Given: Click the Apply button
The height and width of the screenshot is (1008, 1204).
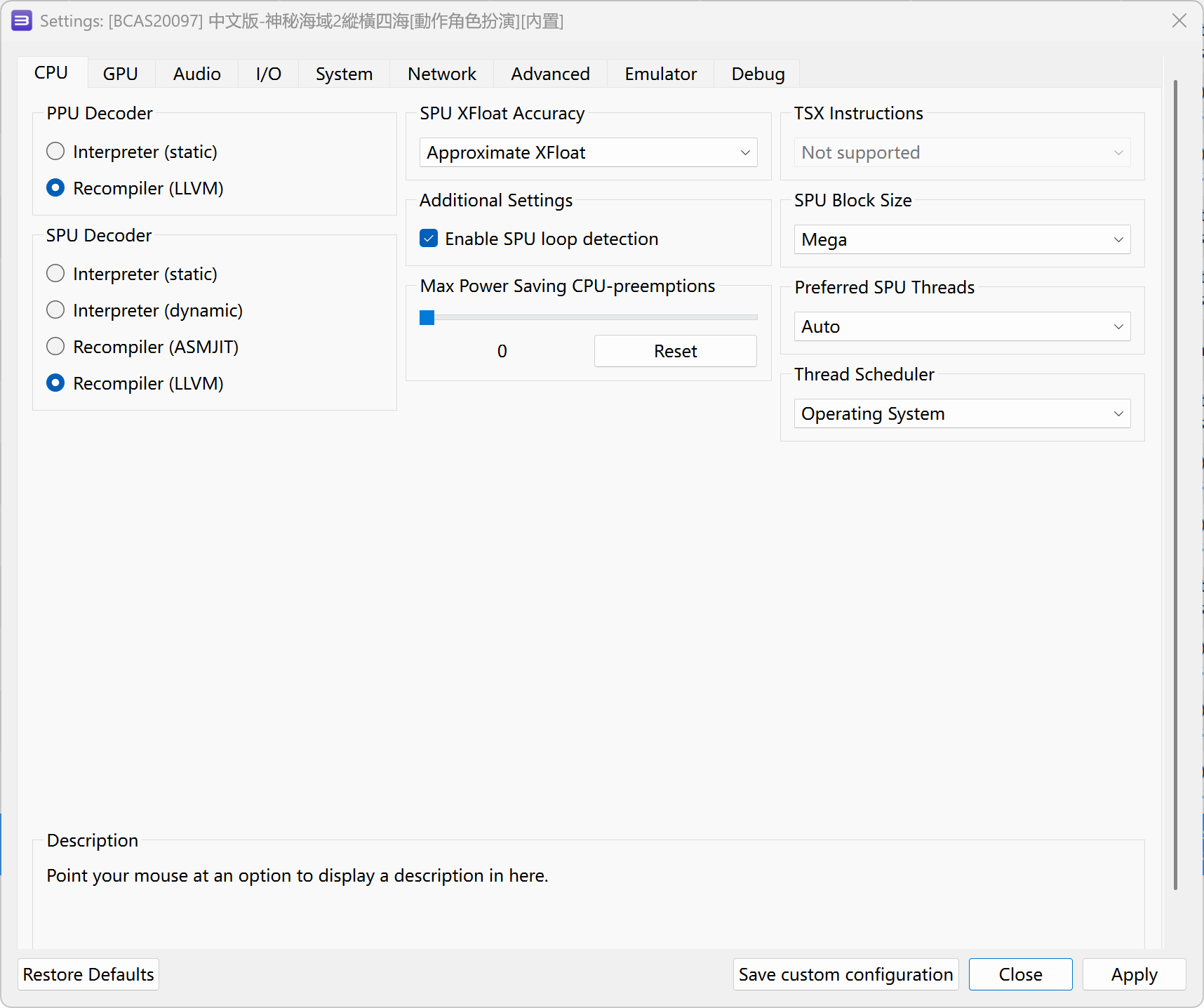Looking at the screenshot, I should click(1135, 974).
